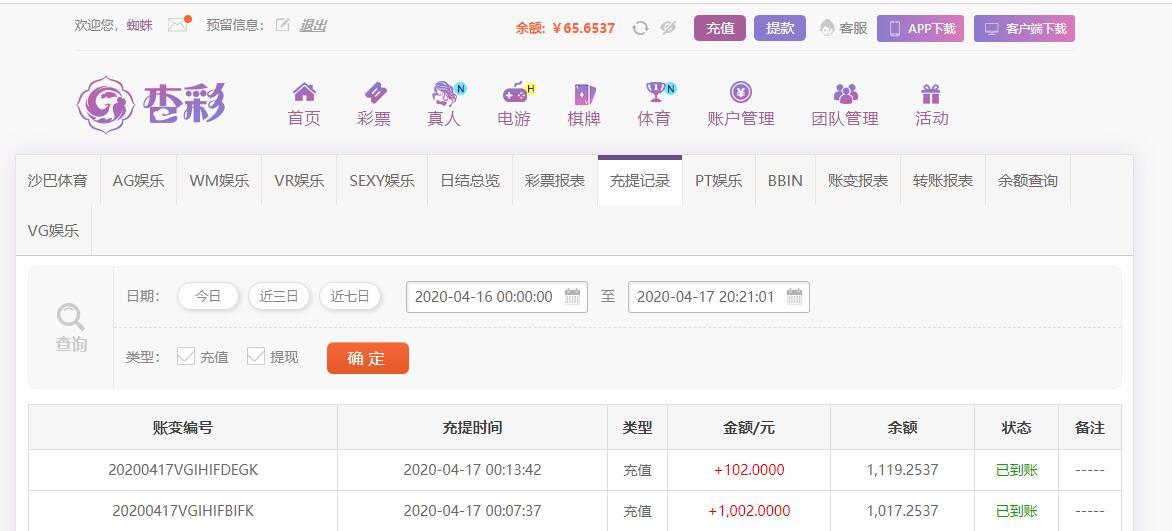Select the 今日 date filter

208,296
